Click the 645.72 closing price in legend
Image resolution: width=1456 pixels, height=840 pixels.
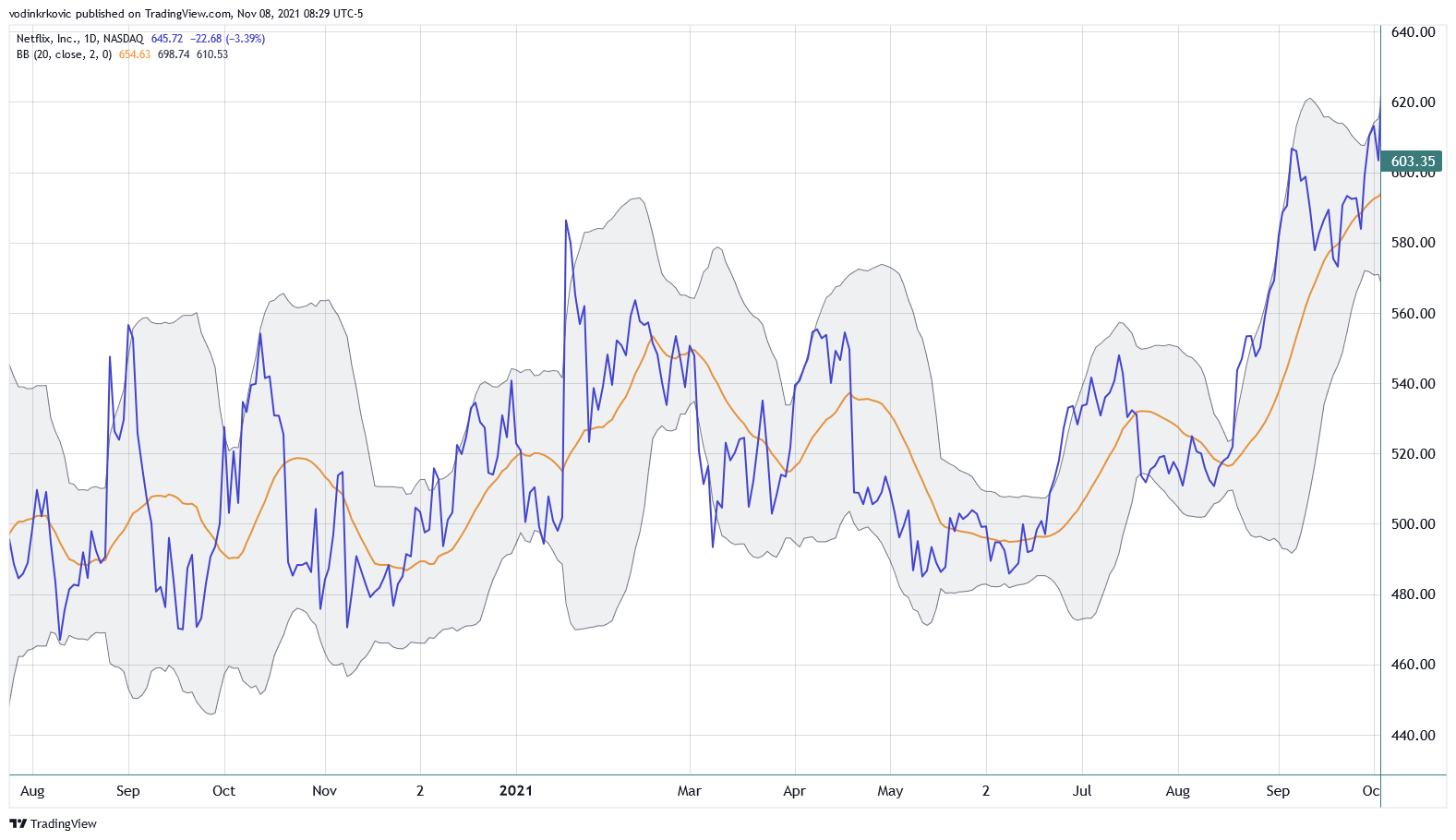click(167, 39)
